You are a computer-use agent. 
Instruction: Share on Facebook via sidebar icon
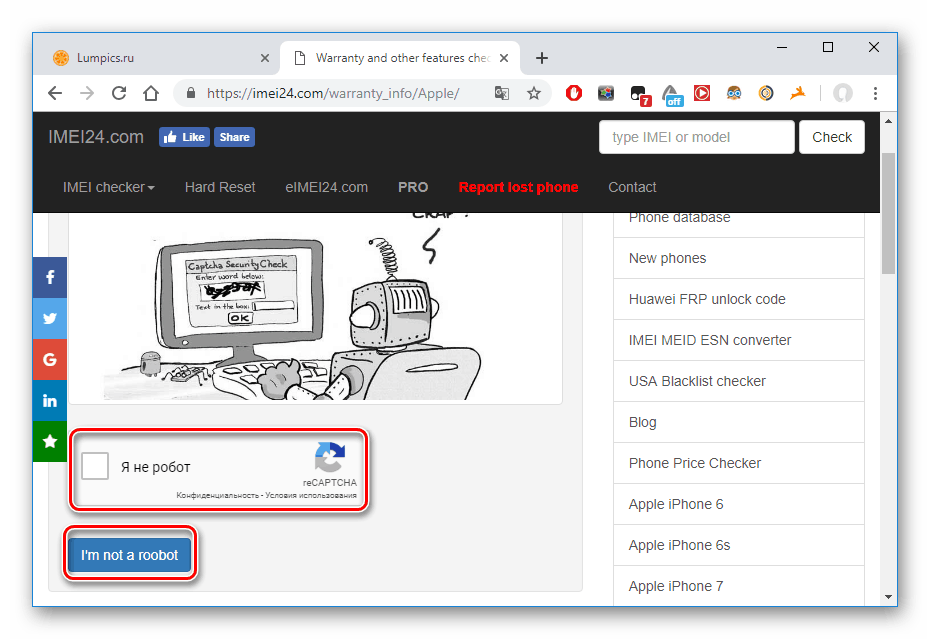50,277
